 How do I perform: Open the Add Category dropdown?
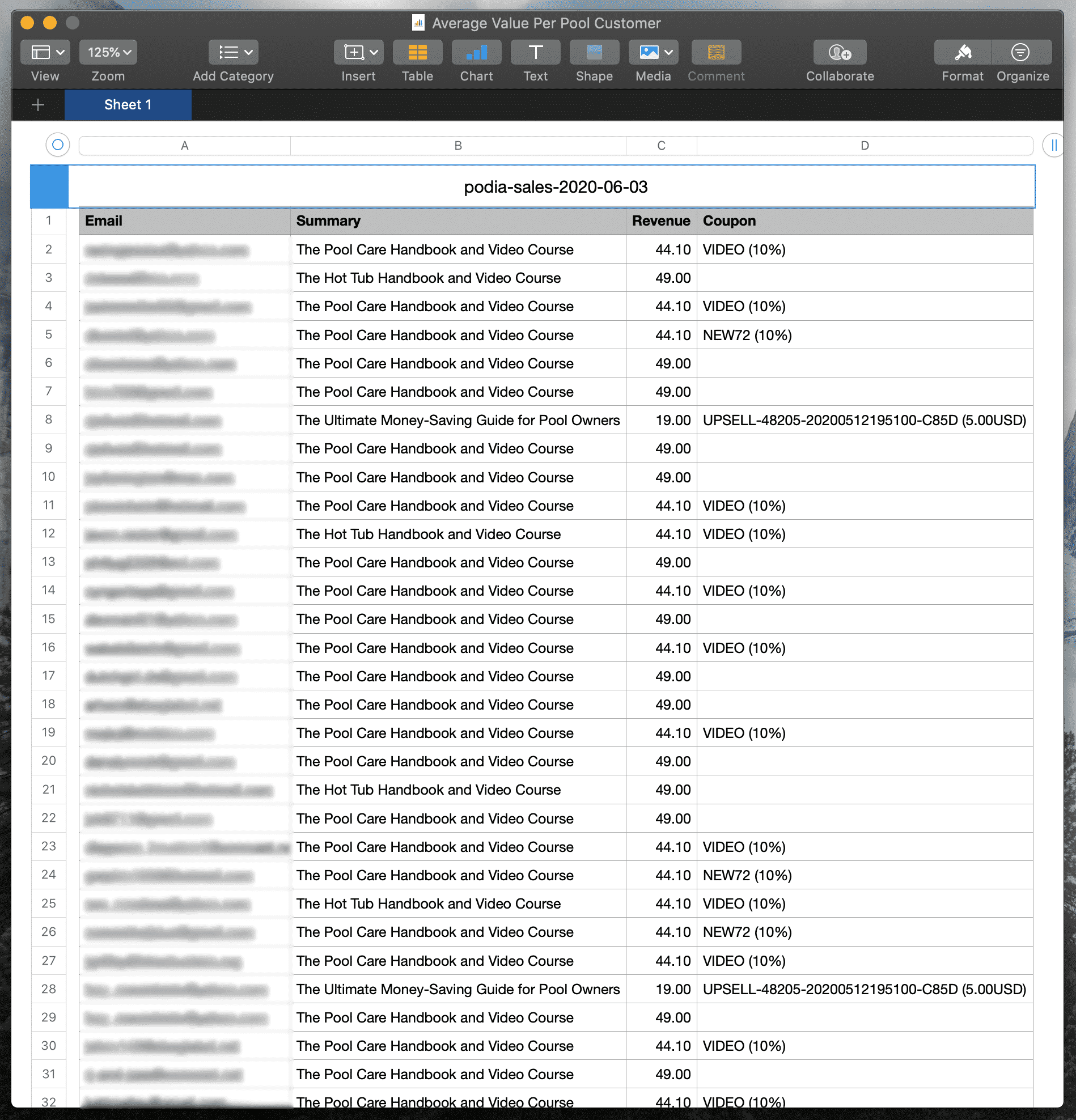coord(233,53)
